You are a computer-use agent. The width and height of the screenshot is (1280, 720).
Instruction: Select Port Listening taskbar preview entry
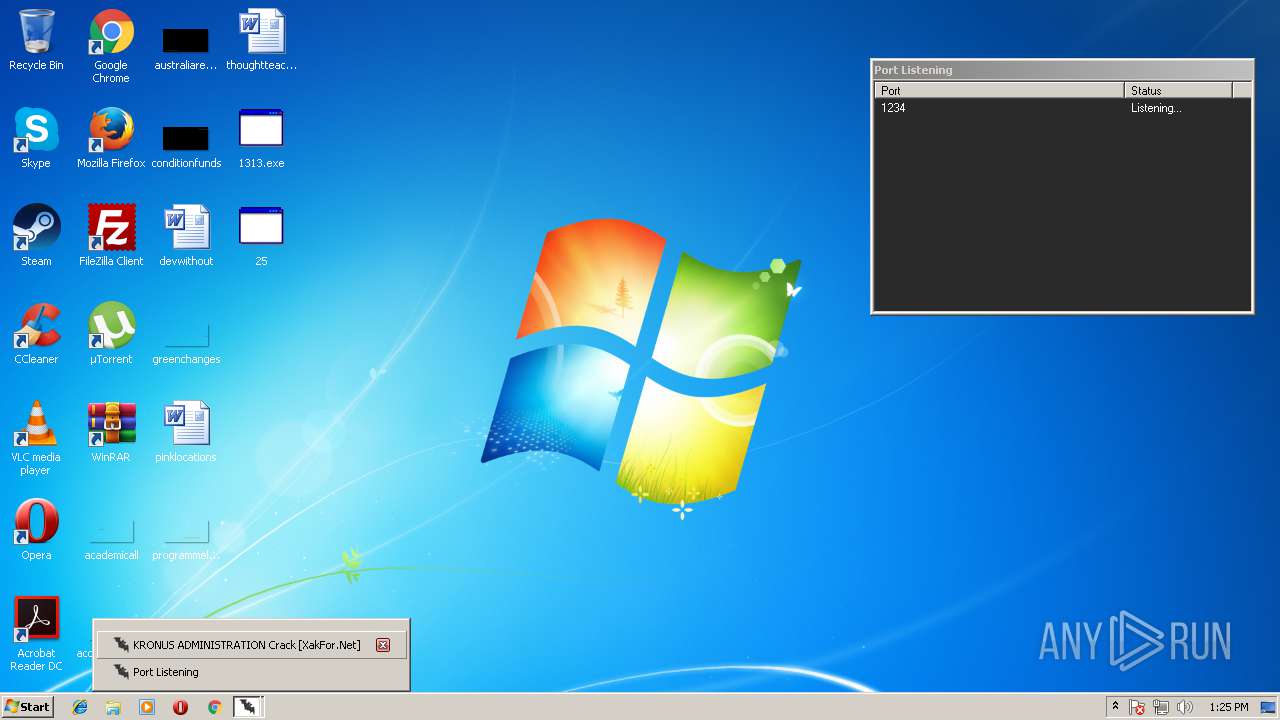tap(252, 672)
